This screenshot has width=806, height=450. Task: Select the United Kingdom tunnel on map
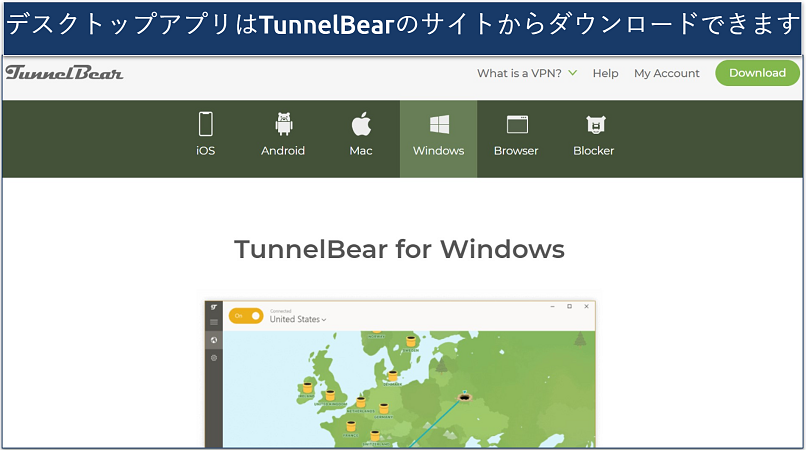[x=329, y=396]
